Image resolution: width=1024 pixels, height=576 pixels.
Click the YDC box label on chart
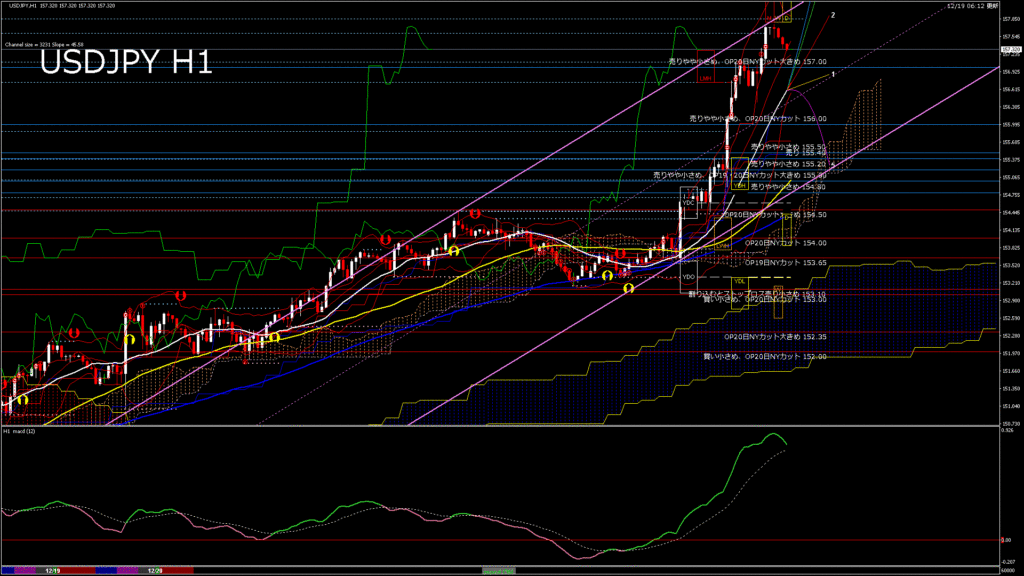click(x=688, y=203)
